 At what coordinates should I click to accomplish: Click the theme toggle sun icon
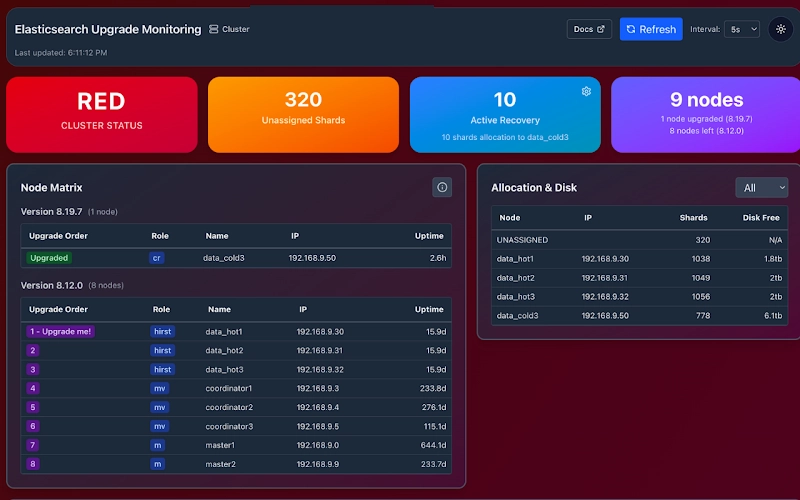[x=781, y=29]
